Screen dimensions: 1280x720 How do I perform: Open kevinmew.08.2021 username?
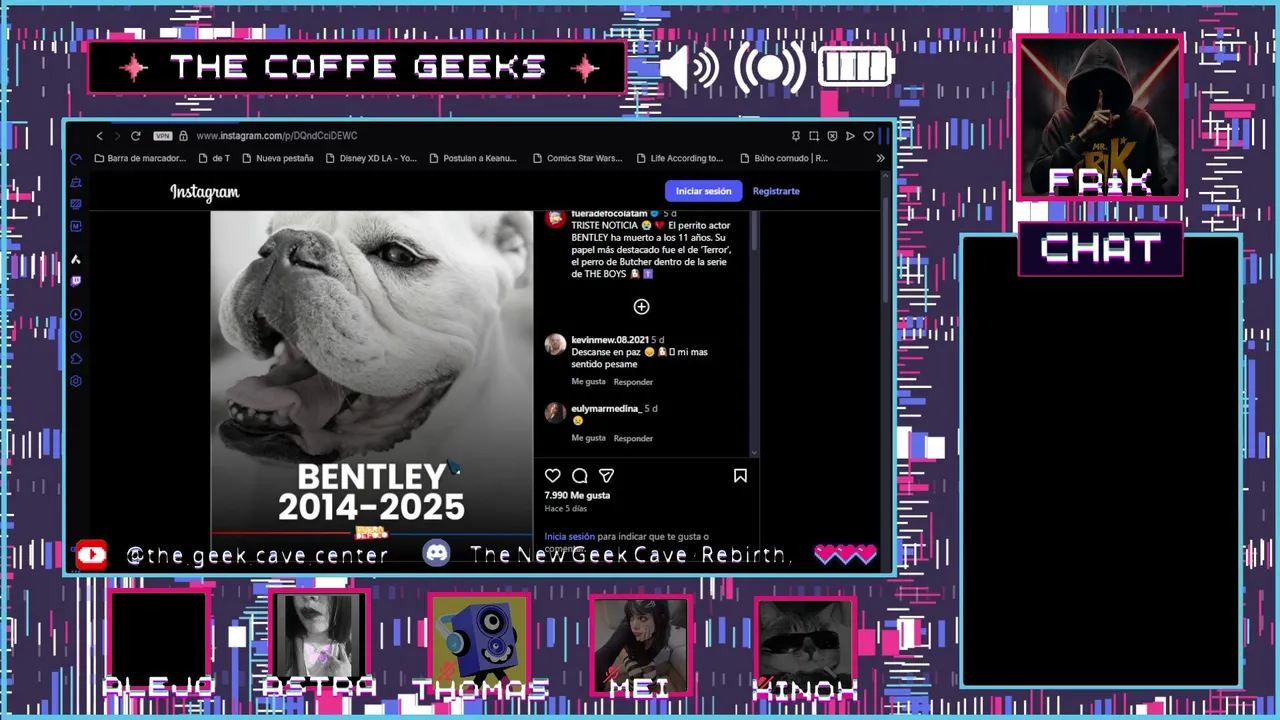tap(610, 340)
